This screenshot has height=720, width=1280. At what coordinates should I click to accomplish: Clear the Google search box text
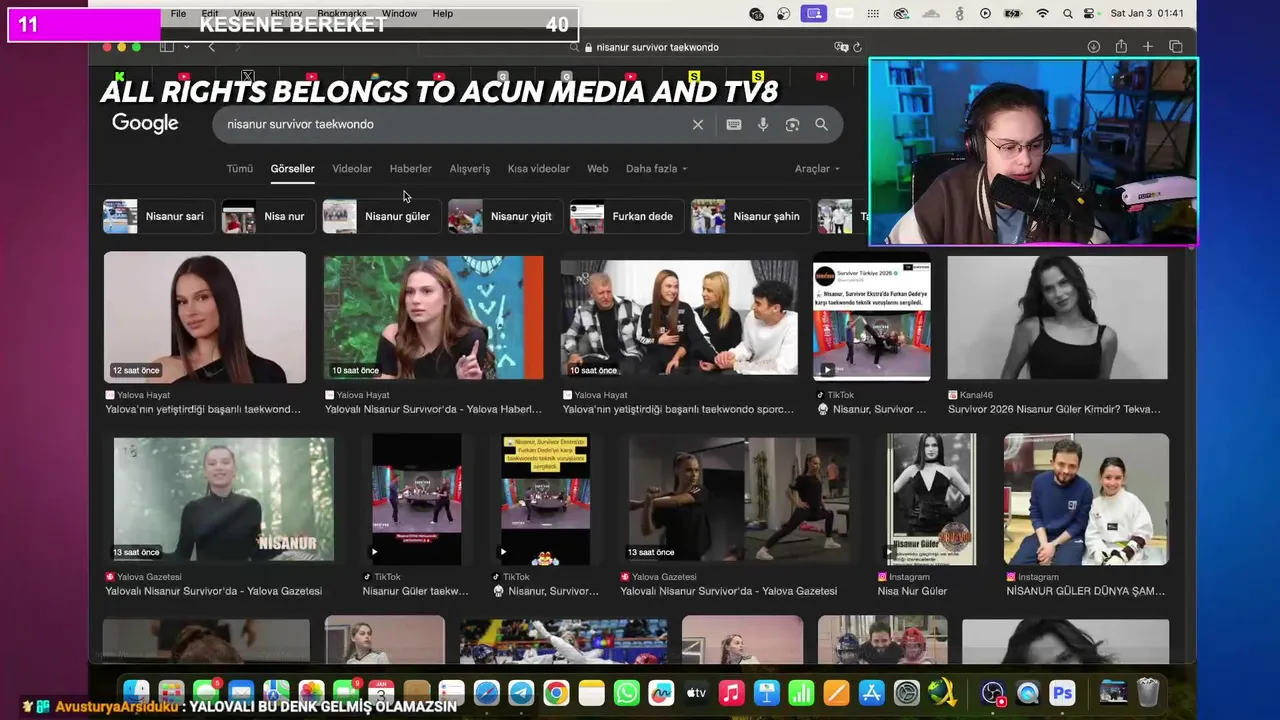point(698,125)
